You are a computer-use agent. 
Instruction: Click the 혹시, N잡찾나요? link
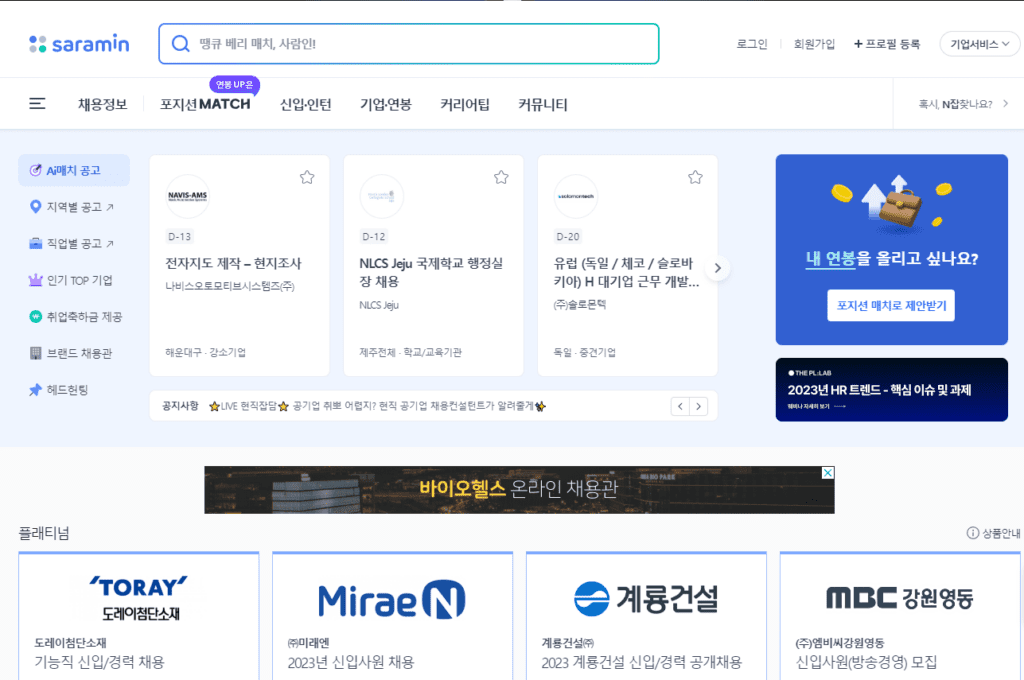point(955,104)
